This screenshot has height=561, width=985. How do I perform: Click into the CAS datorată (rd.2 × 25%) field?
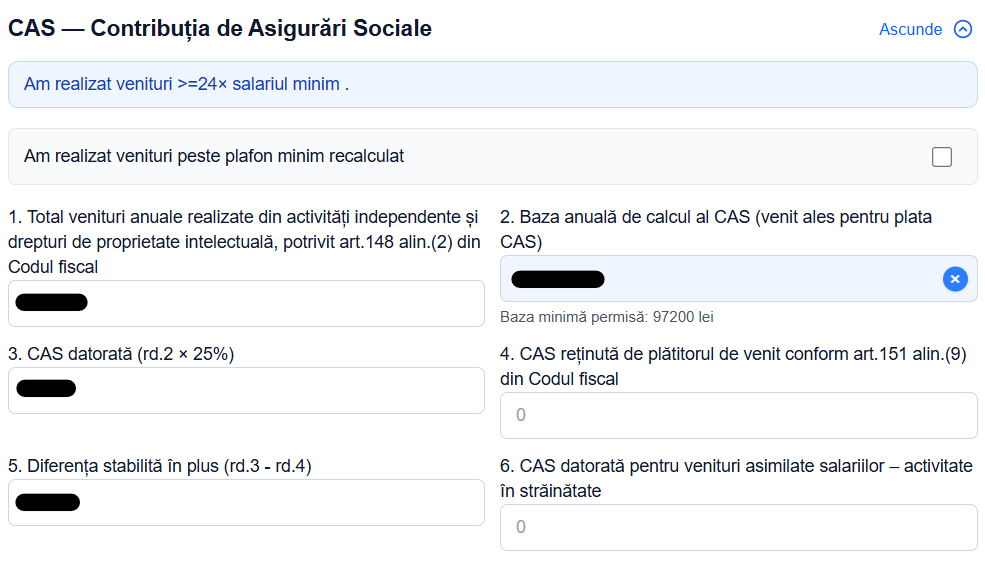coord(246,390)
